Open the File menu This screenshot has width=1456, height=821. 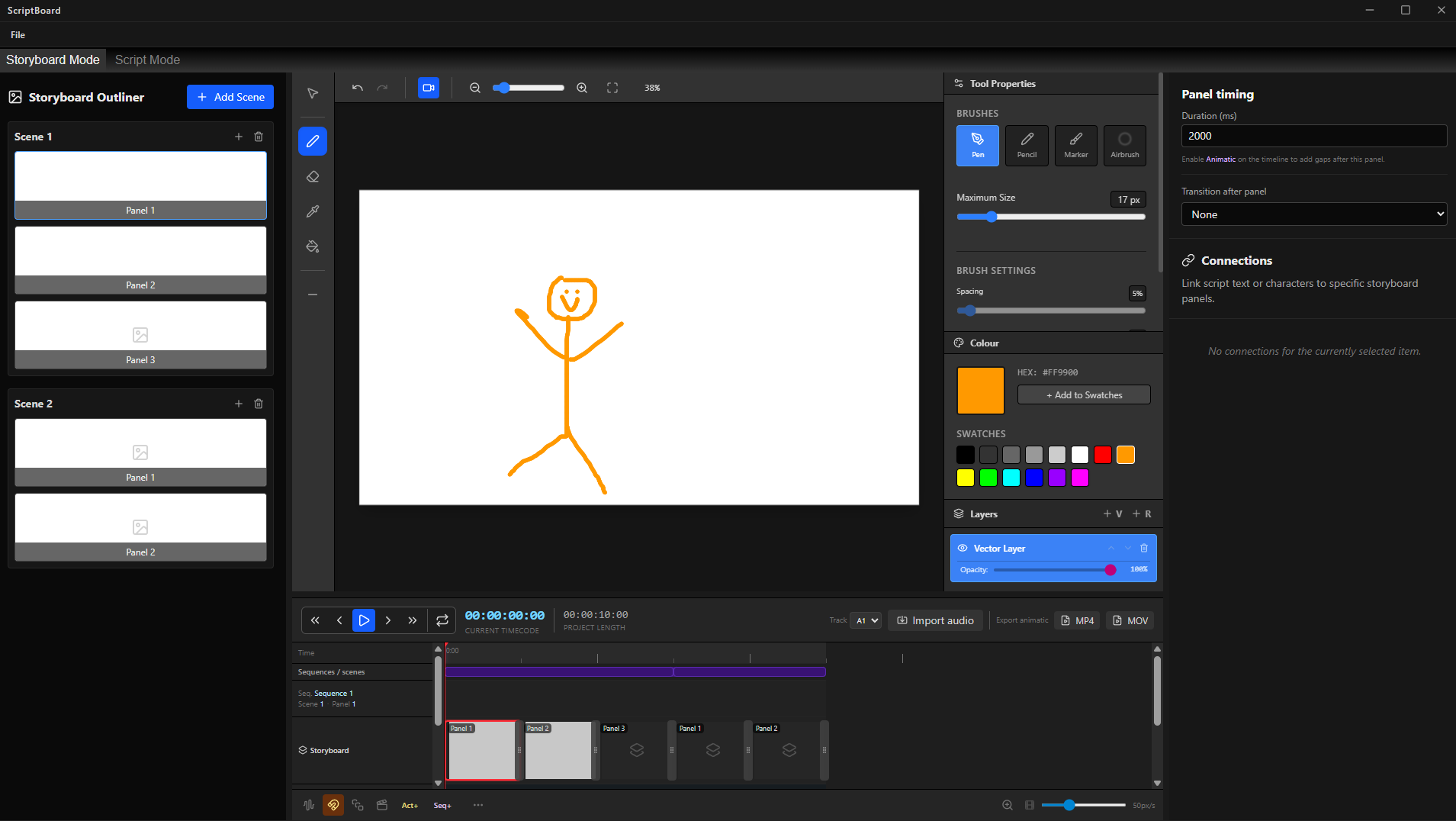point(18,35)
